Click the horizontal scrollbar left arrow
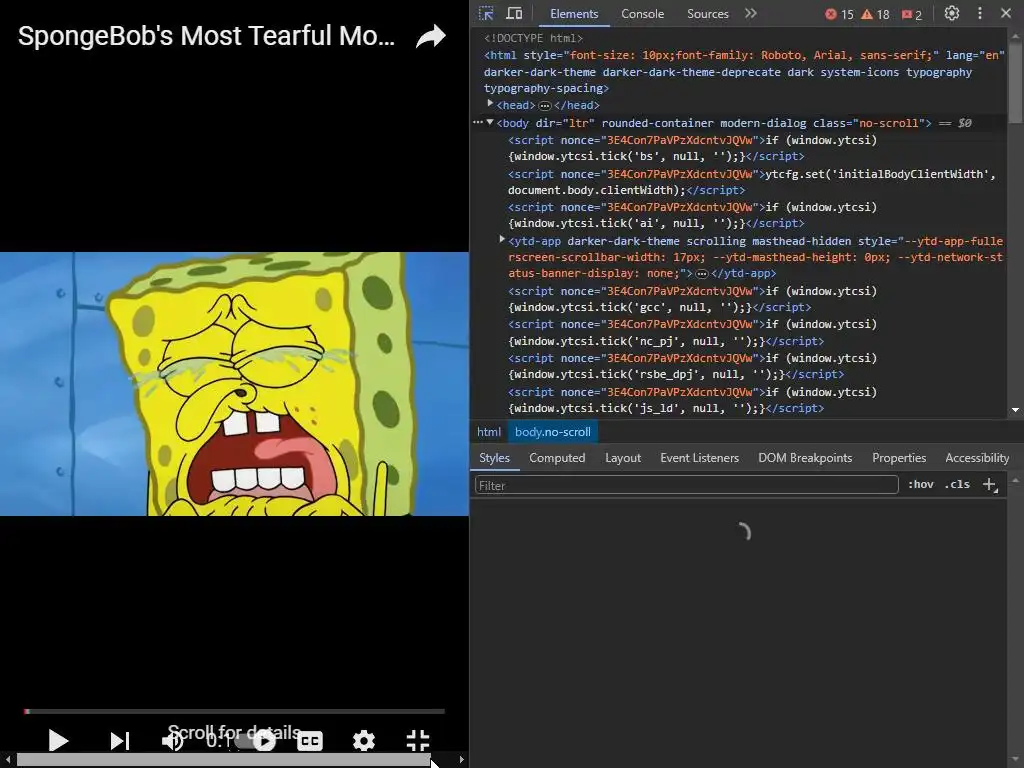 (7, 760)
